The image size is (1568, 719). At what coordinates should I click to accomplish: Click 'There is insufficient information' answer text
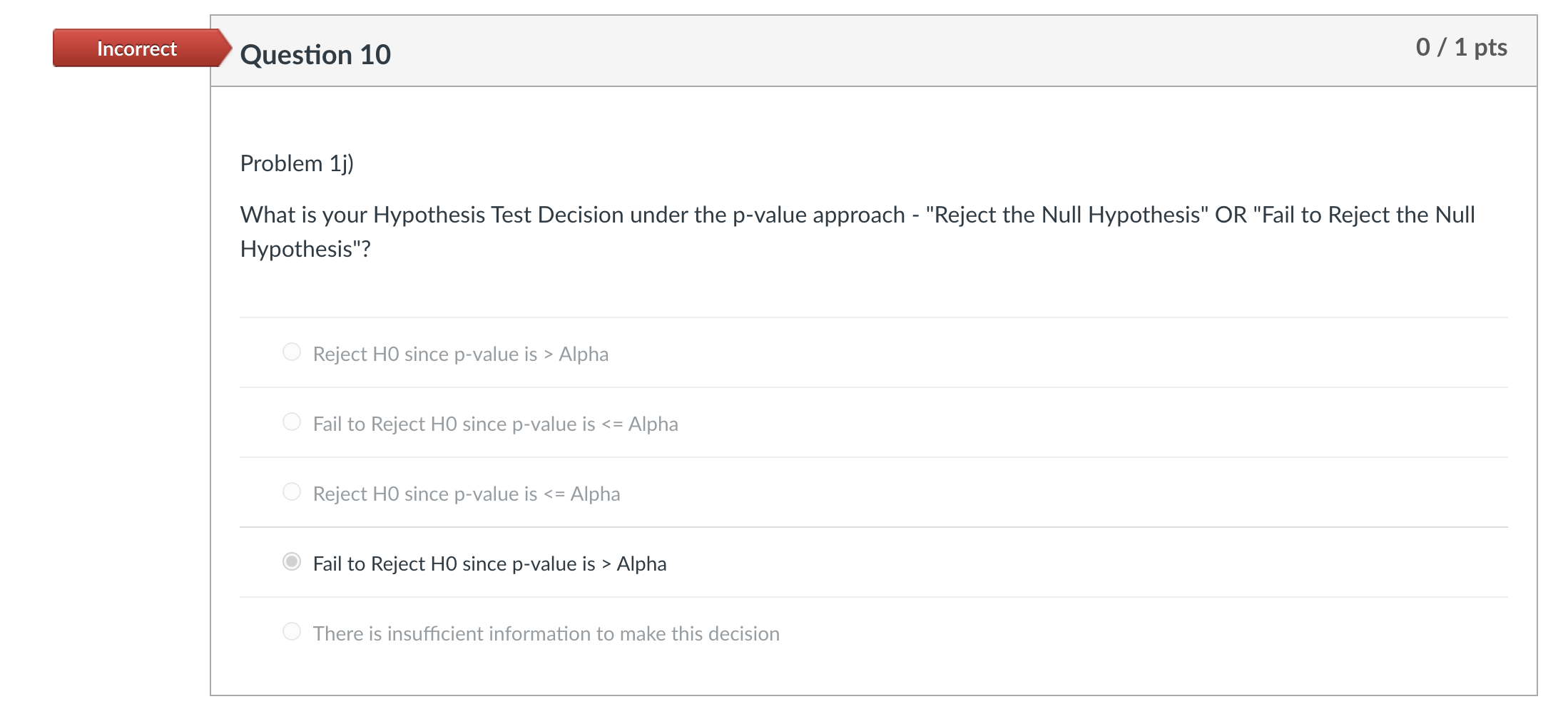point(546,633)
